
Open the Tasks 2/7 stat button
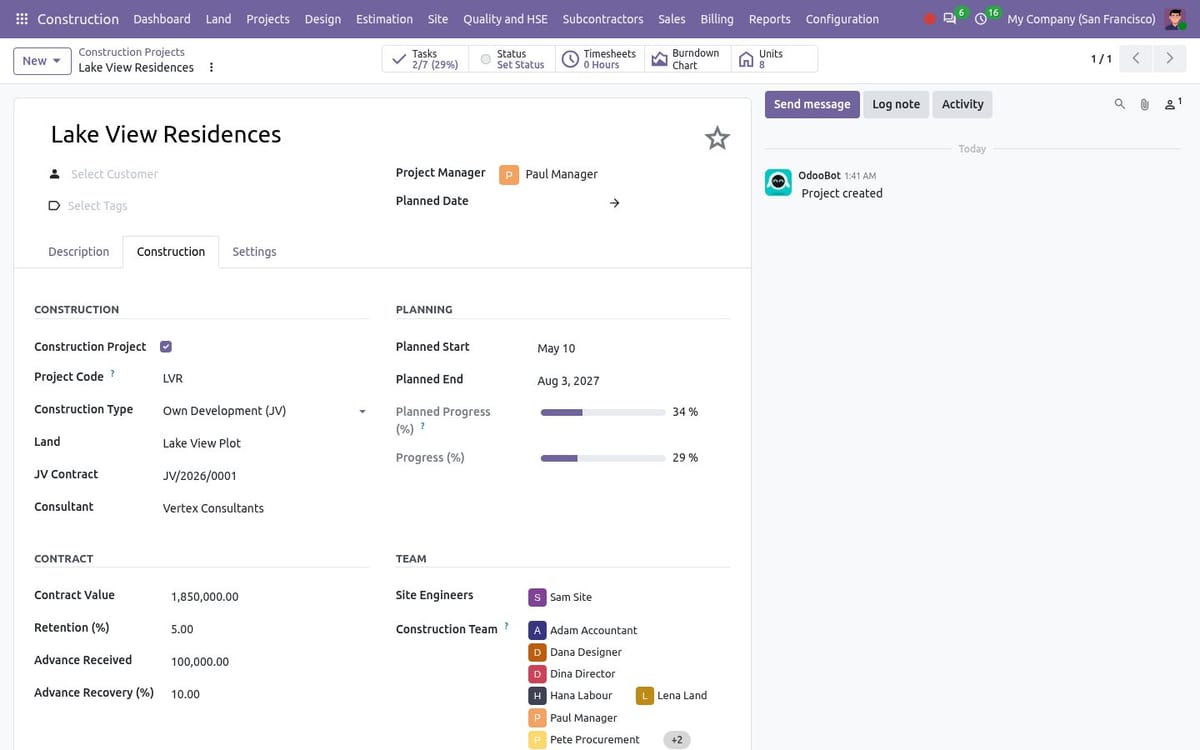click(425, 59)
